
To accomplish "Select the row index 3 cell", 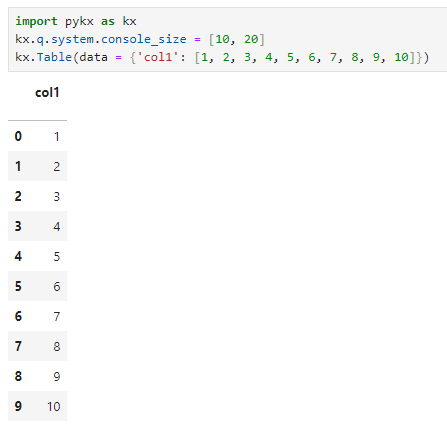I will [18, 226].
